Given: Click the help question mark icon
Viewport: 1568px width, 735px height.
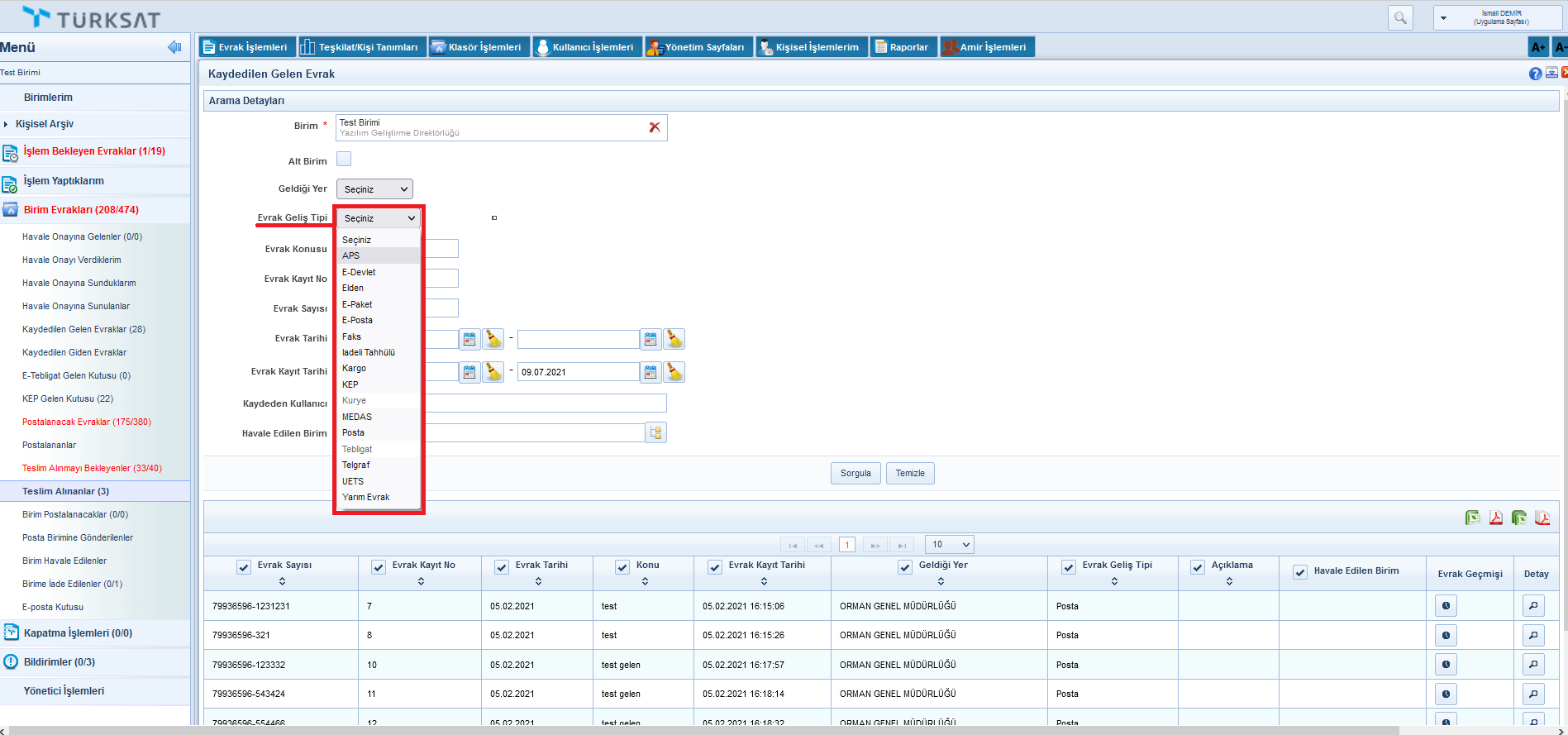Looking at the screenshot, I should 1535,74.
